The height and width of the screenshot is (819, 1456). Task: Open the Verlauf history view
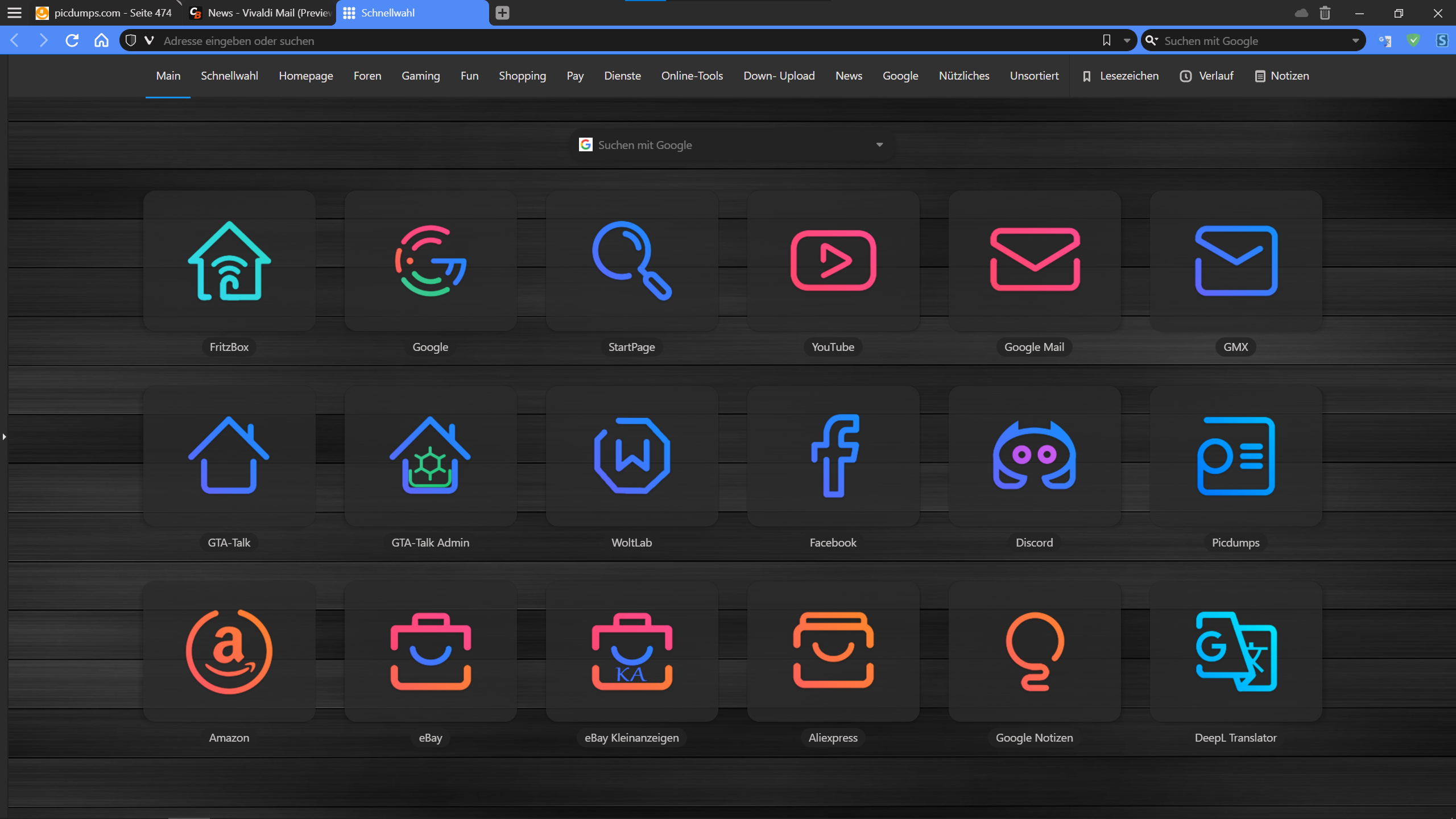click(1206, 75)
